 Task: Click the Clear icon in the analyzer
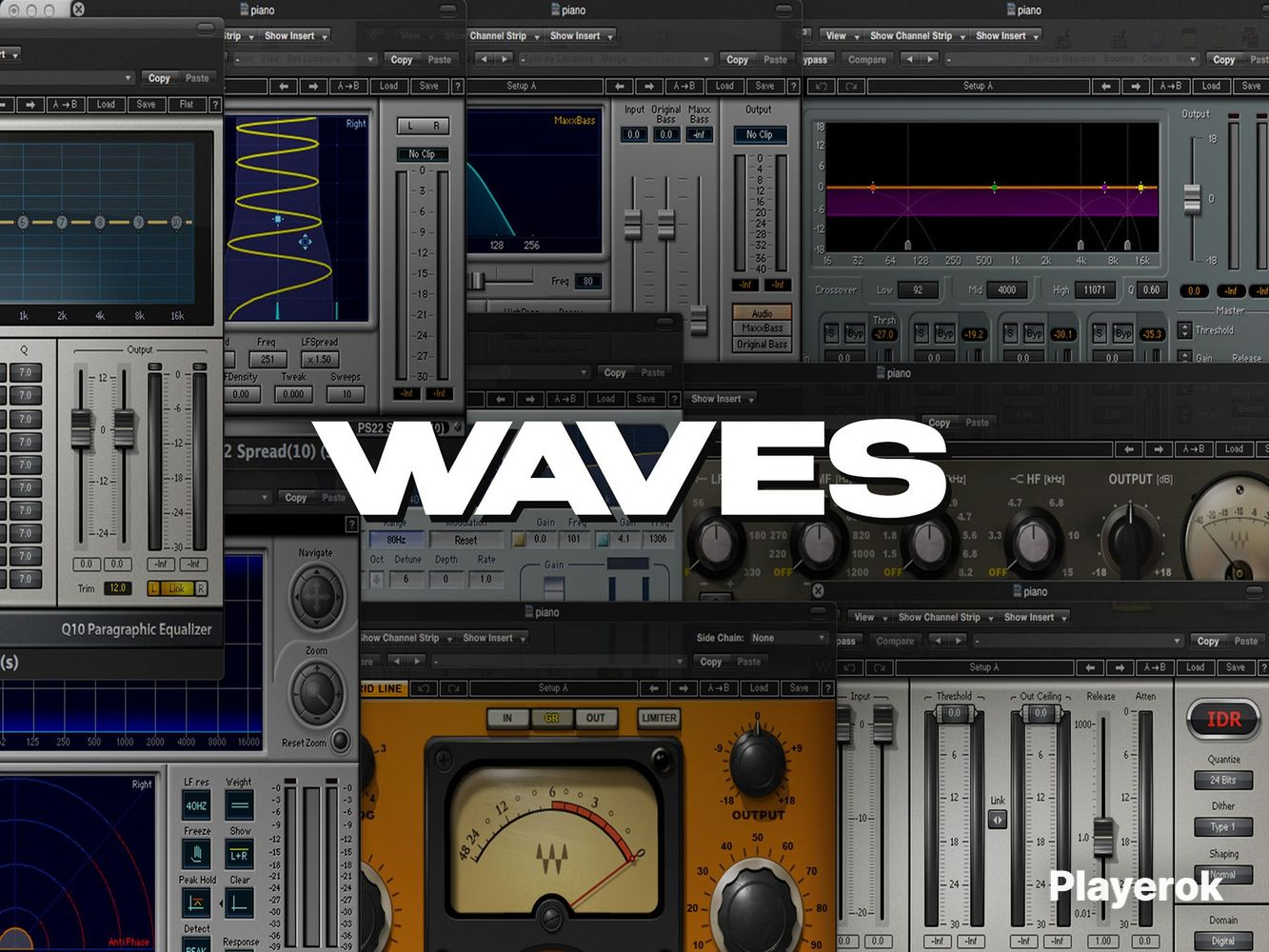[239, 902]
